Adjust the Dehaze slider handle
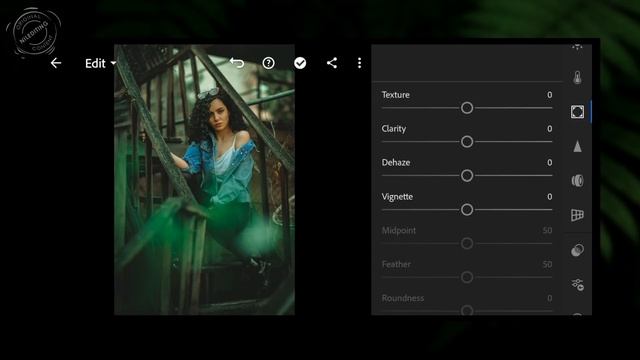Screen dimensions: 640x360 [x=467, y=176]
